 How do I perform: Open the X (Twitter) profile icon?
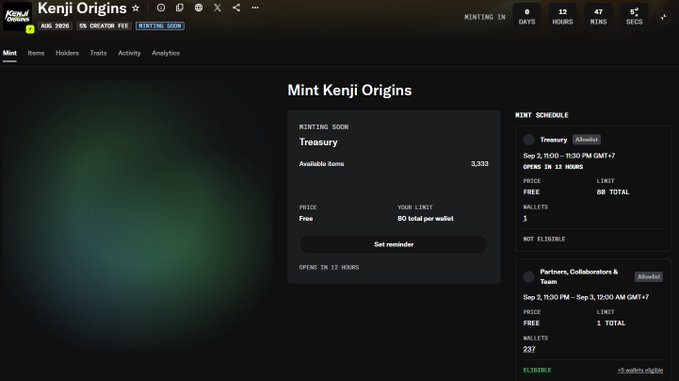click(x=217, y=8)
